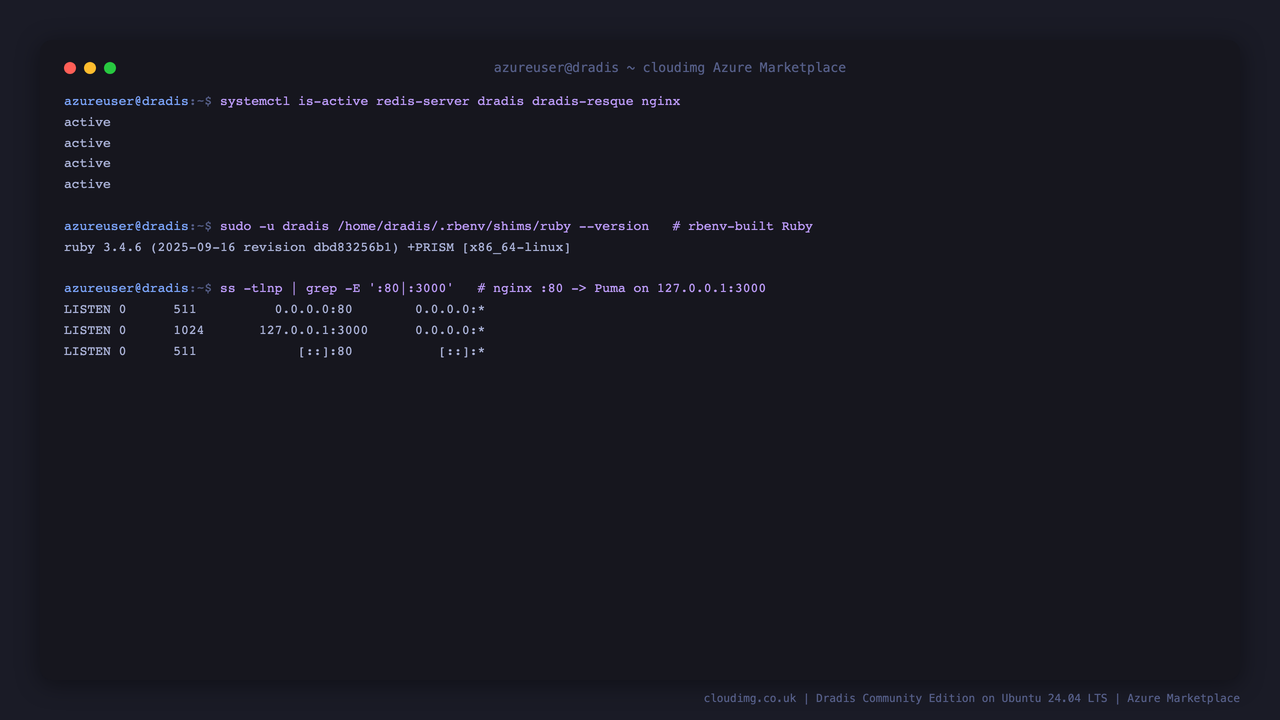Select the '0.0.0.0:80' listen address
1280x720 pixels.
pos(314,309)
